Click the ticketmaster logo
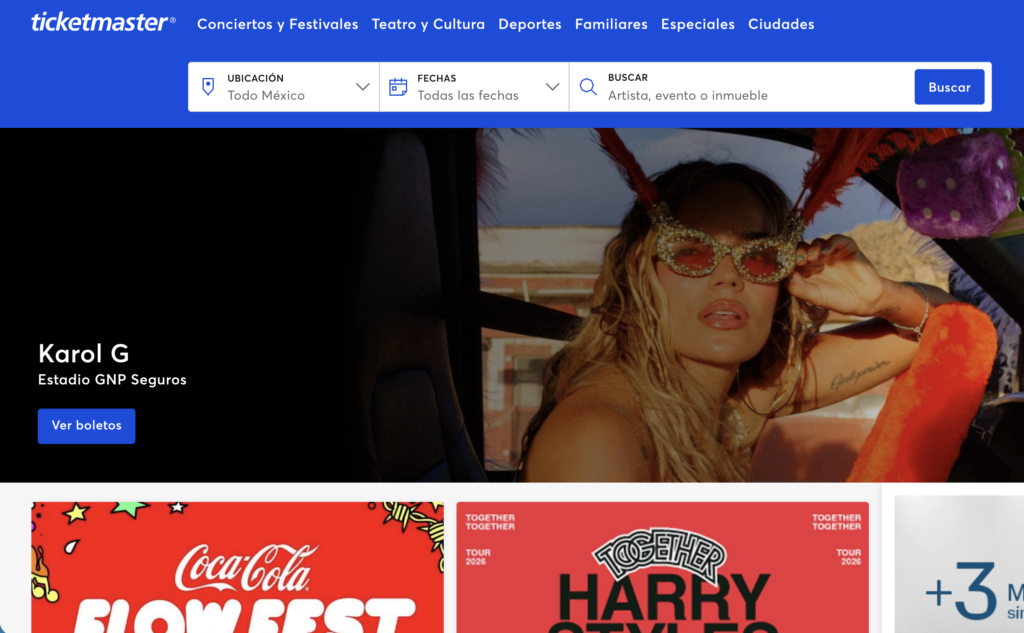Viewport: 1024px width, 633px height. (x=103, y=23)
